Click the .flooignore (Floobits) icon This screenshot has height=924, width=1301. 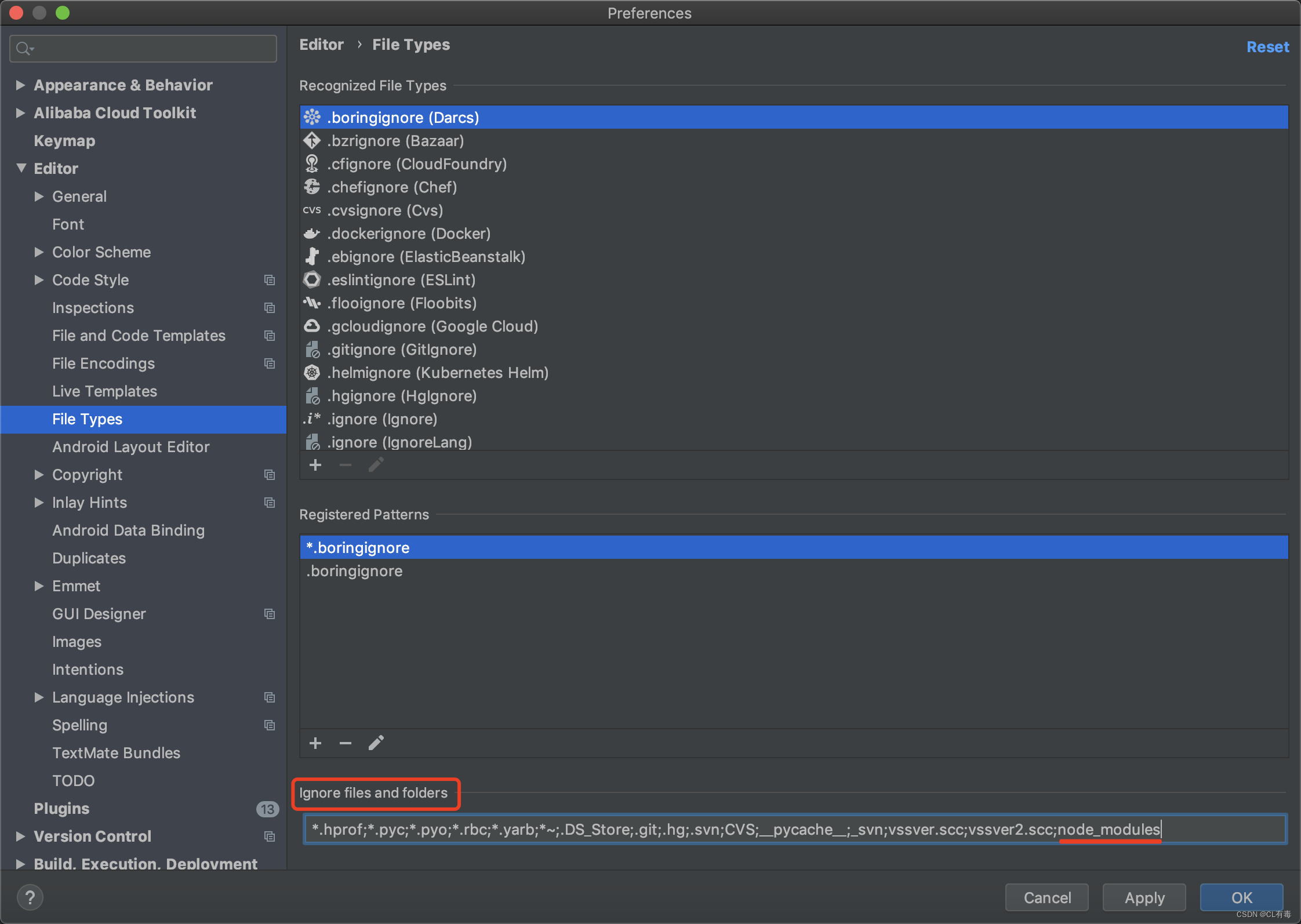(312, 303)
